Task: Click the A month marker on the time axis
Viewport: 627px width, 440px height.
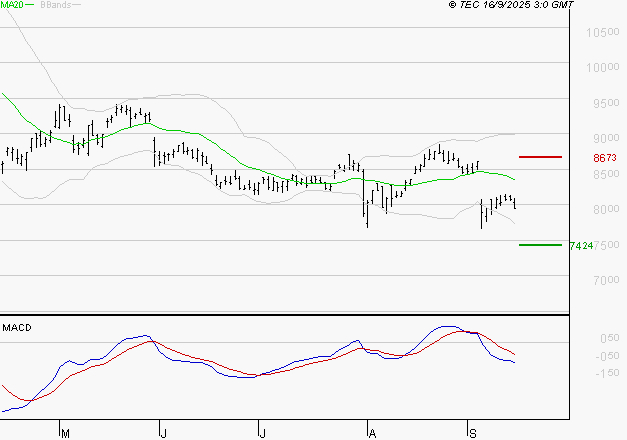Action: click(372, 433)
